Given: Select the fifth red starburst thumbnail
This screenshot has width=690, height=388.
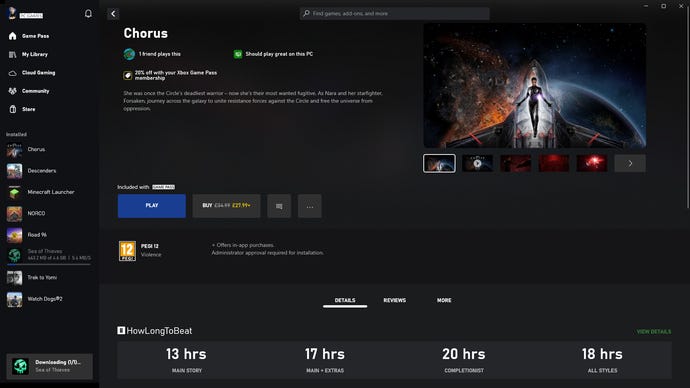Looking at the screenshot, I should pyautogui.click(x=592, y=163).
